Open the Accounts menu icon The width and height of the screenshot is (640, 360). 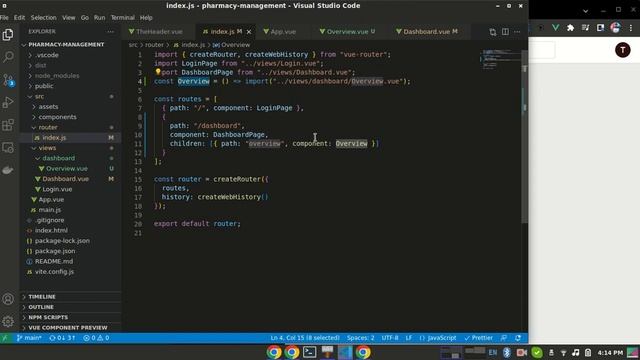click(8, 299)
